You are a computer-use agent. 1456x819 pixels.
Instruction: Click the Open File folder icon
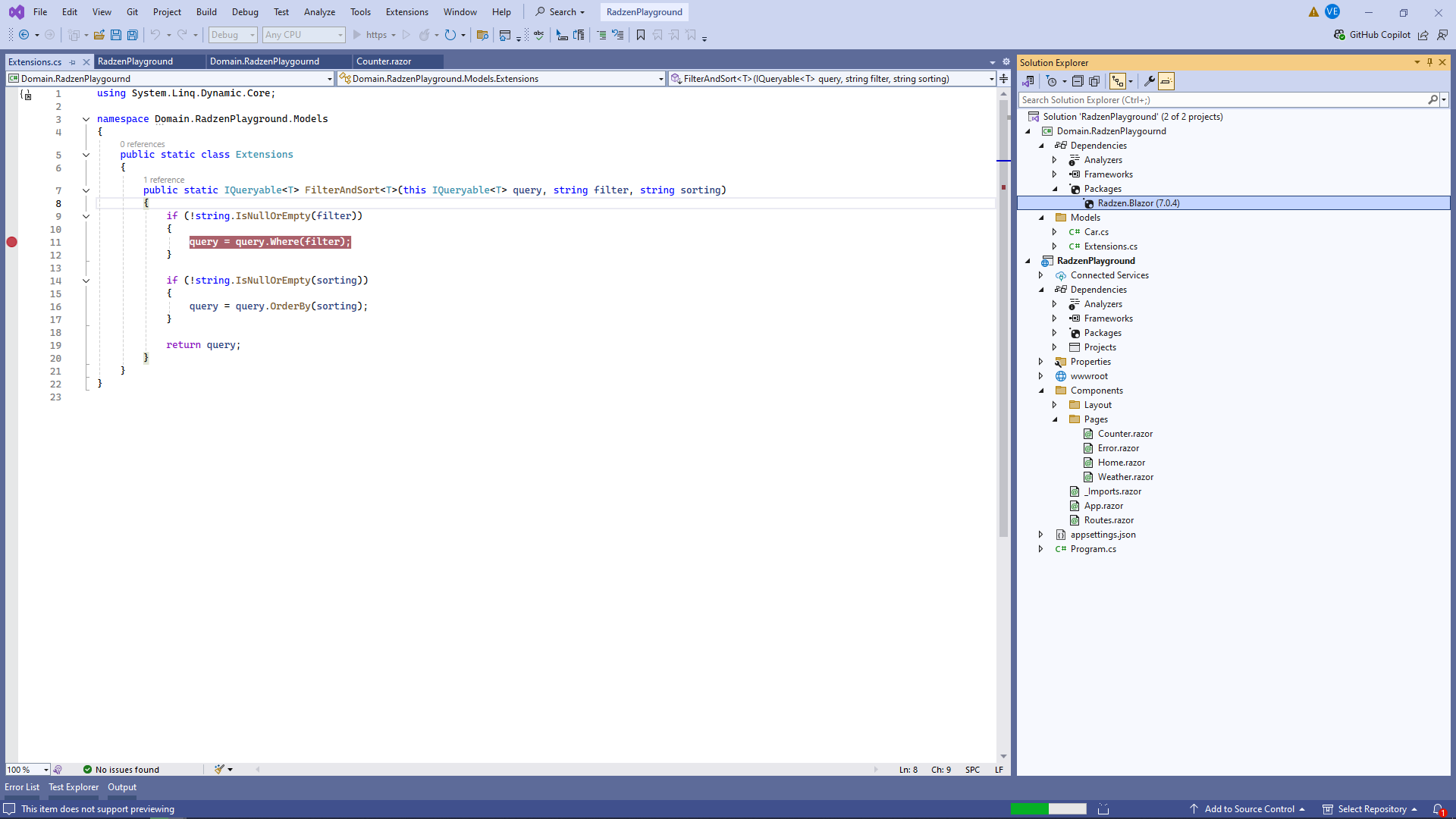(x=99, y=35)
